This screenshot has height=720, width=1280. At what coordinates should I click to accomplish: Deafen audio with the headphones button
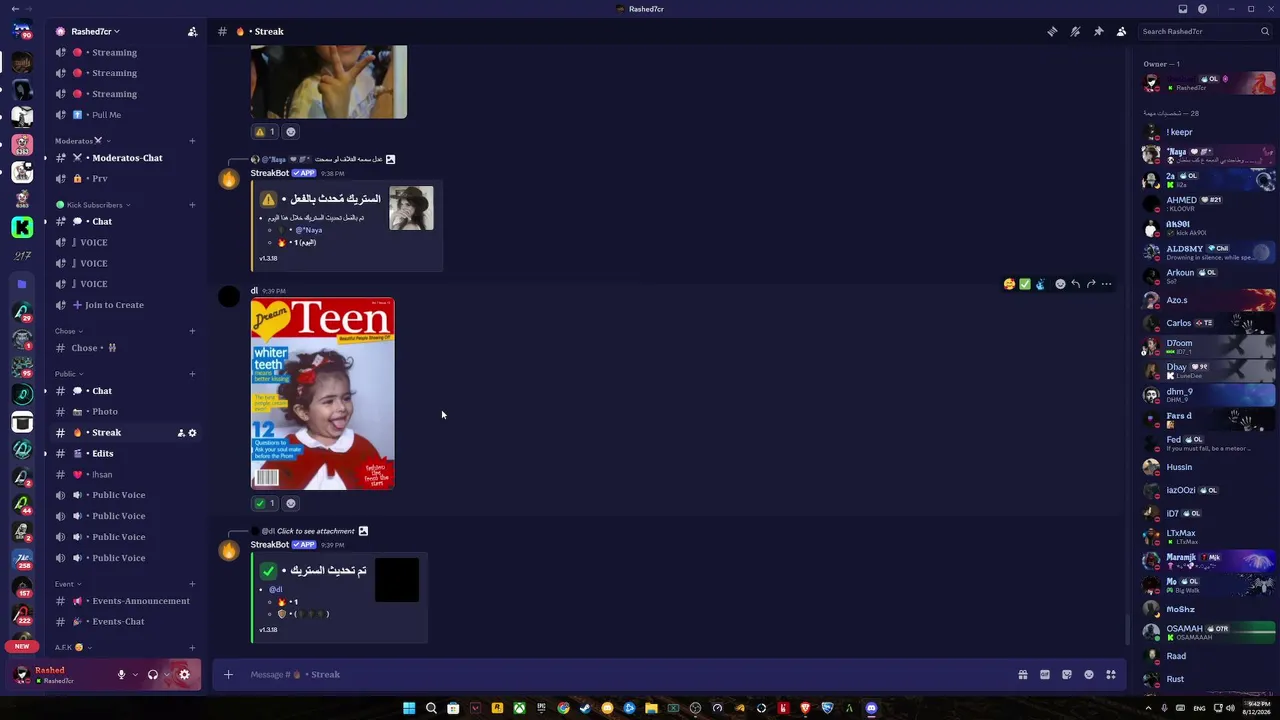pyautogui.click(x=152, y=675)
